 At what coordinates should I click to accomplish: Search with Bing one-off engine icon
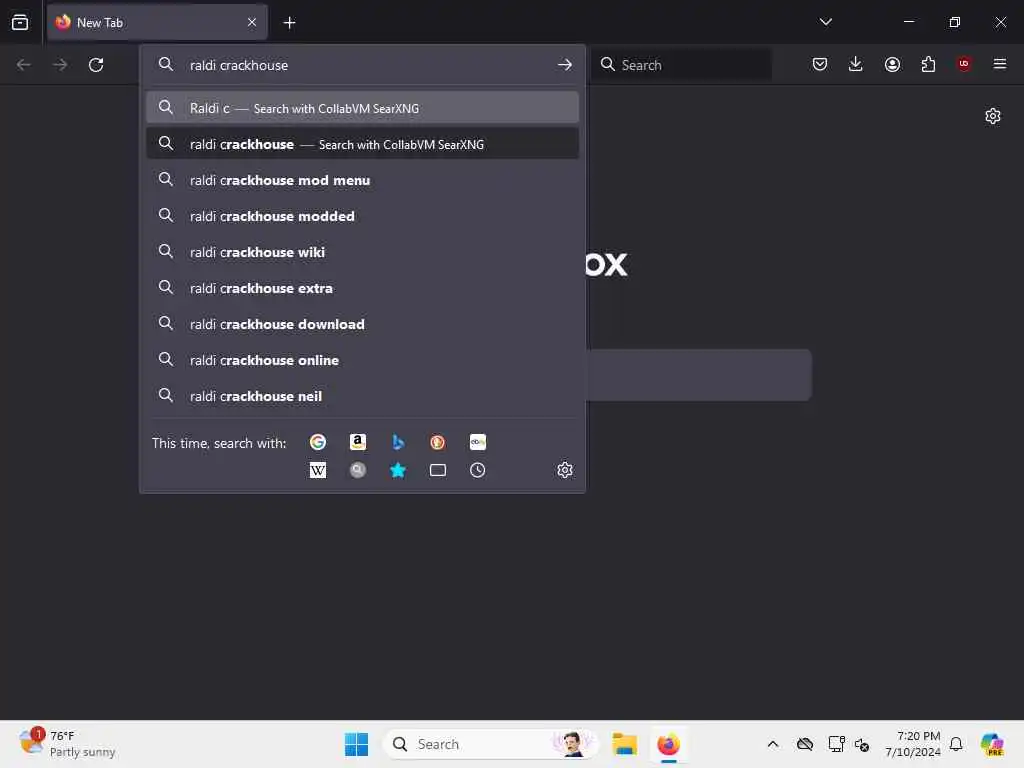pos(398,442)
